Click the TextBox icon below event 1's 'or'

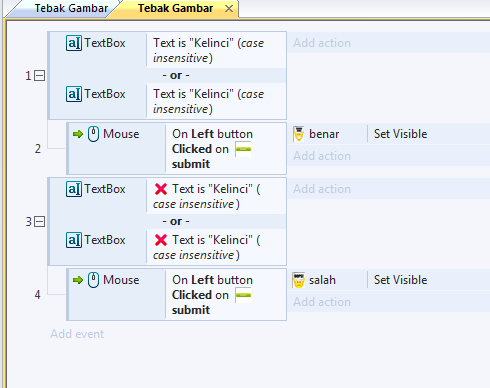click(x=74, y=94)
